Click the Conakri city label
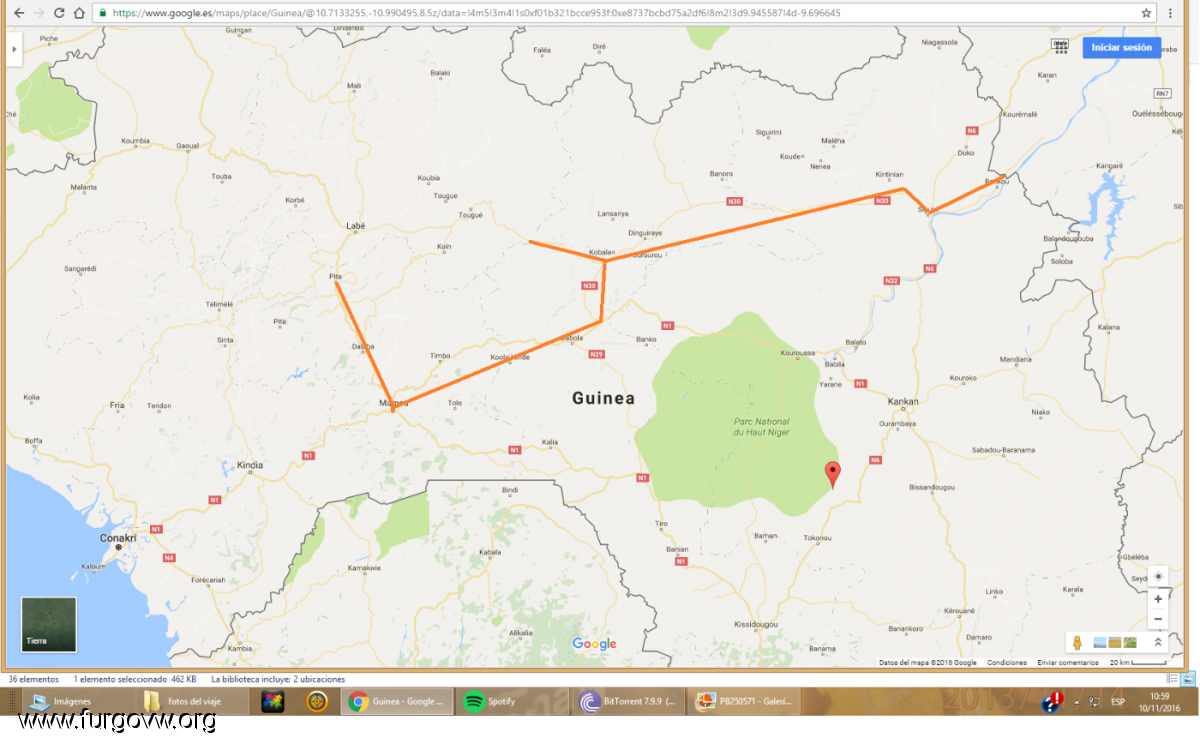The height and width of the screenshot is (750, 1200). (118, 538)
